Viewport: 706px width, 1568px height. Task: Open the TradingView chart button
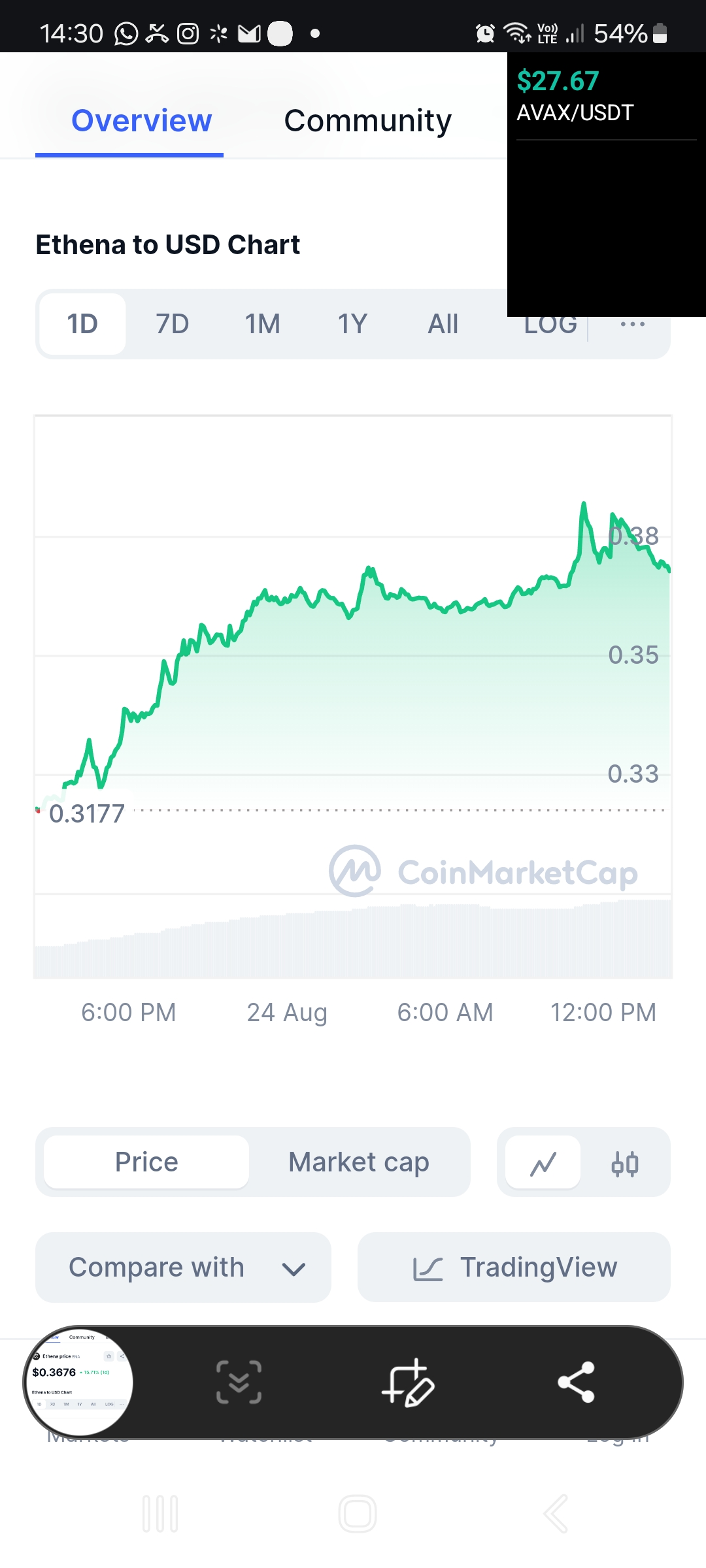pyautogui.click(x=514, y=1267)
